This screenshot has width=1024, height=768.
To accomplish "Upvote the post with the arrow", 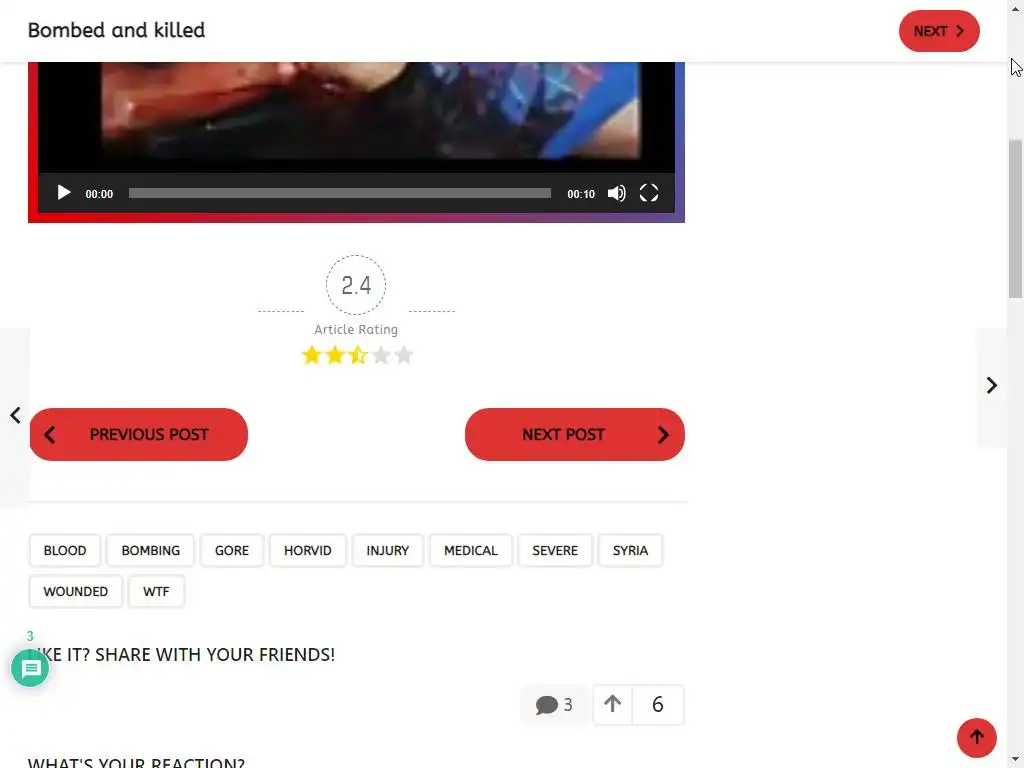I will [x=613, y=705].
